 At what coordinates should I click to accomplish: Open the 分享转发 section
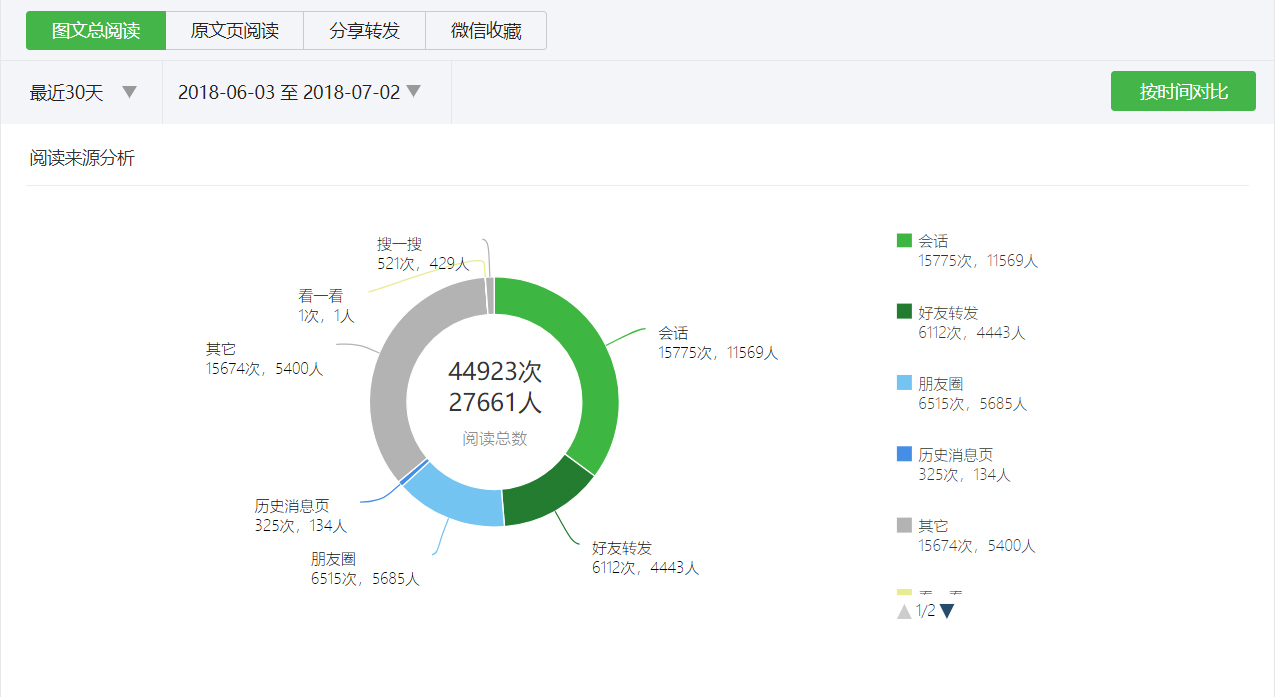366,30
